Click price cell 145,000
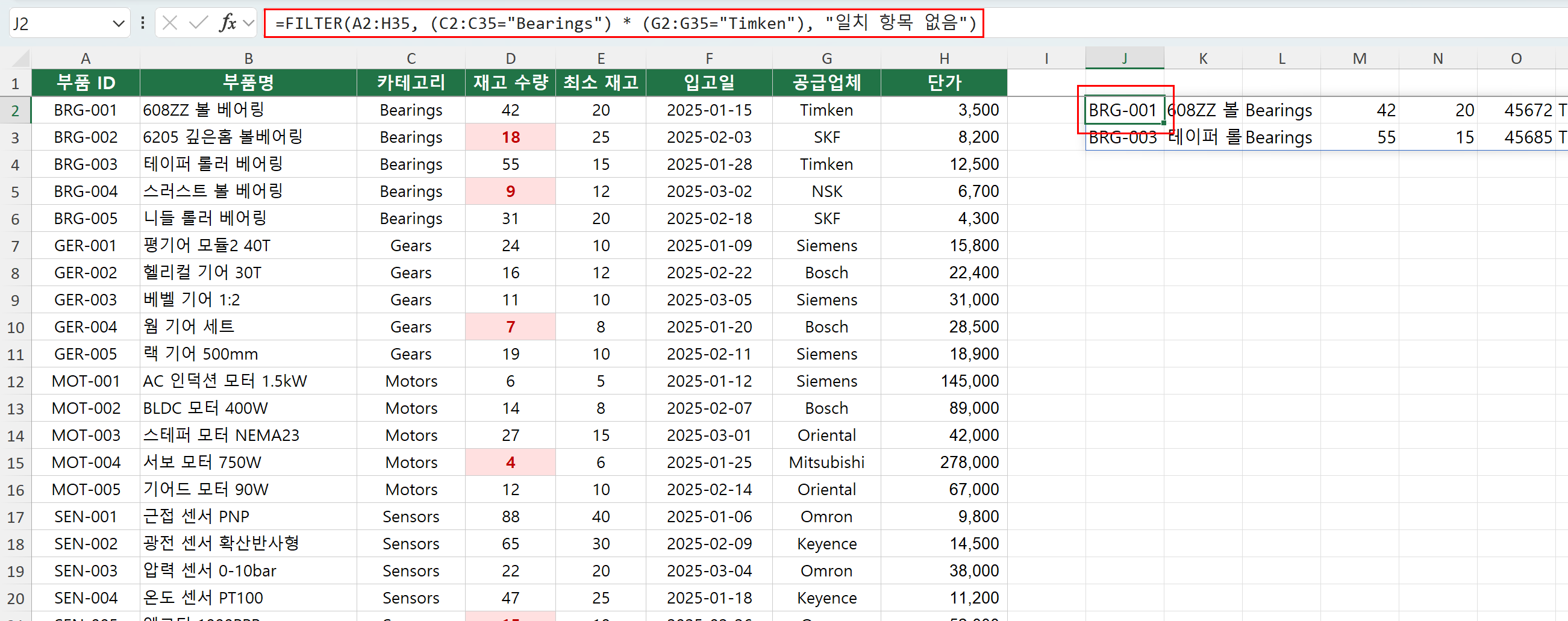This screenshot has width=1568, height=621. point(944,381)
